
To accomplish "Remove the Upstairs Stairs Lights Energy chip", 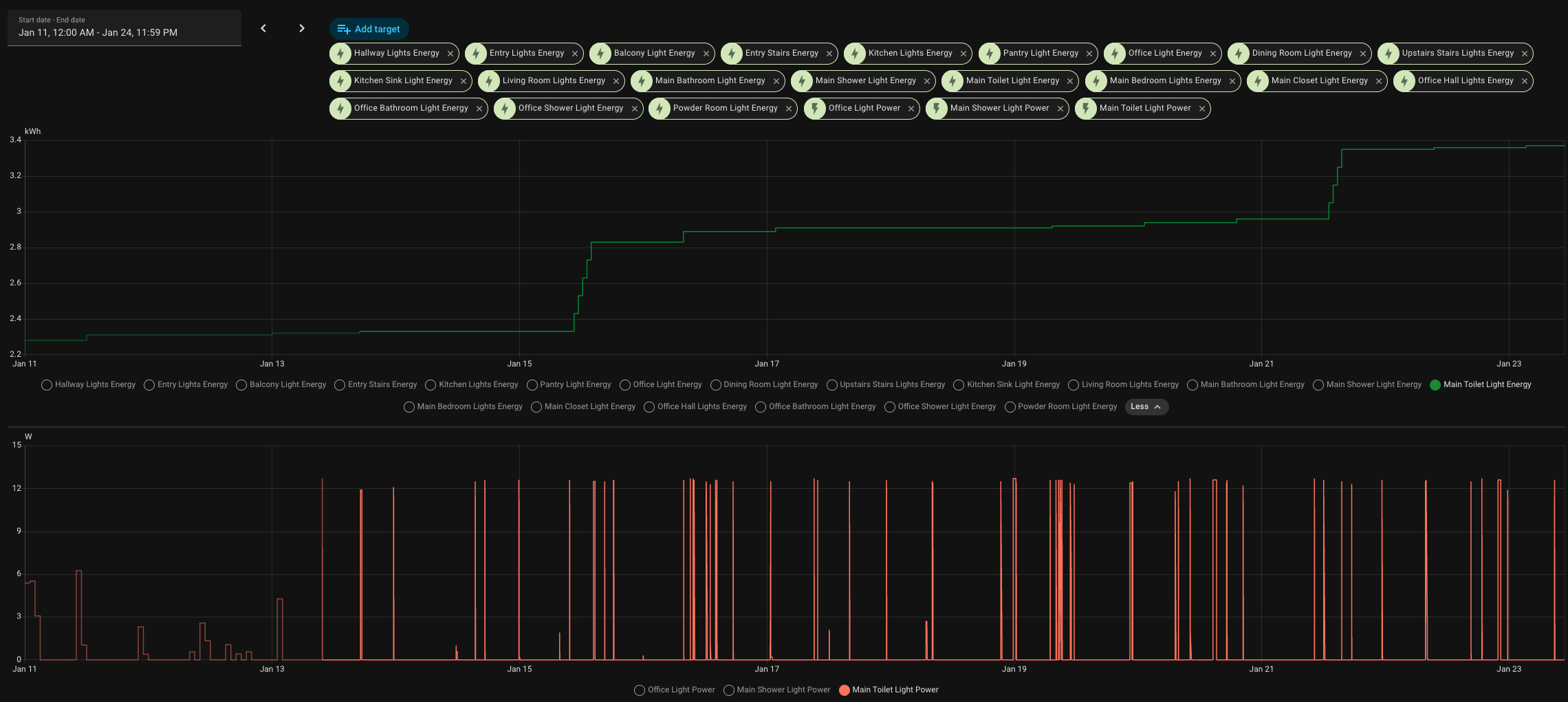I will (1525, 54).
